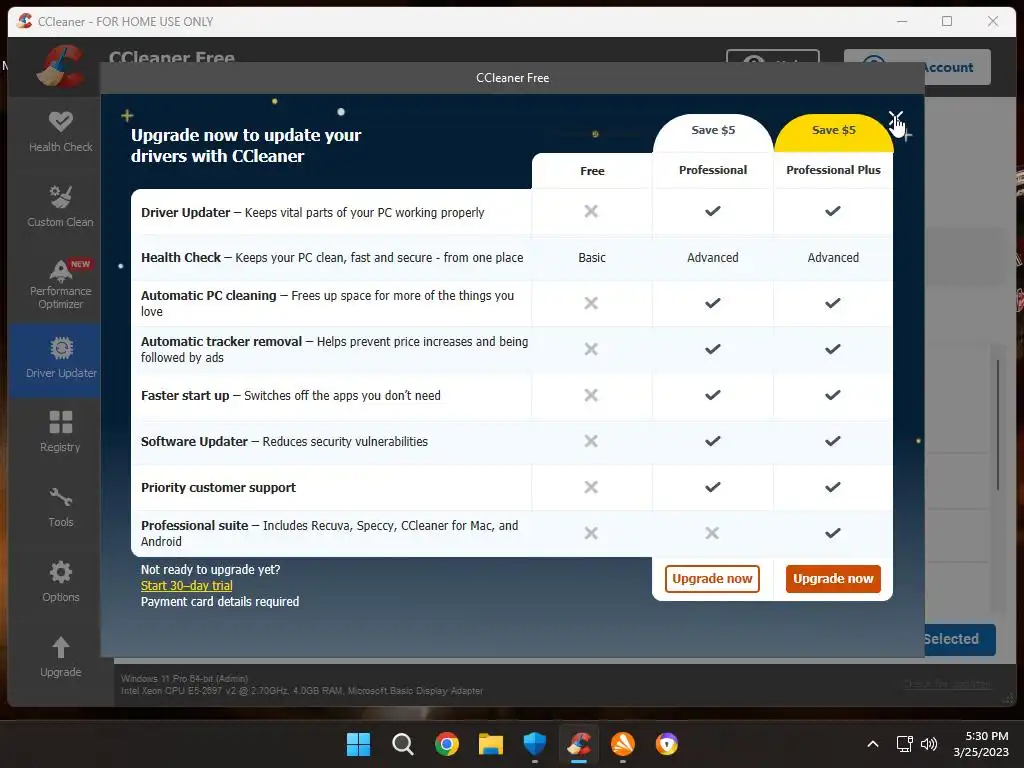The height and width of the screenshot is (768, 1024).
Task: Open network status in system tray
Action: pos(904,744)
